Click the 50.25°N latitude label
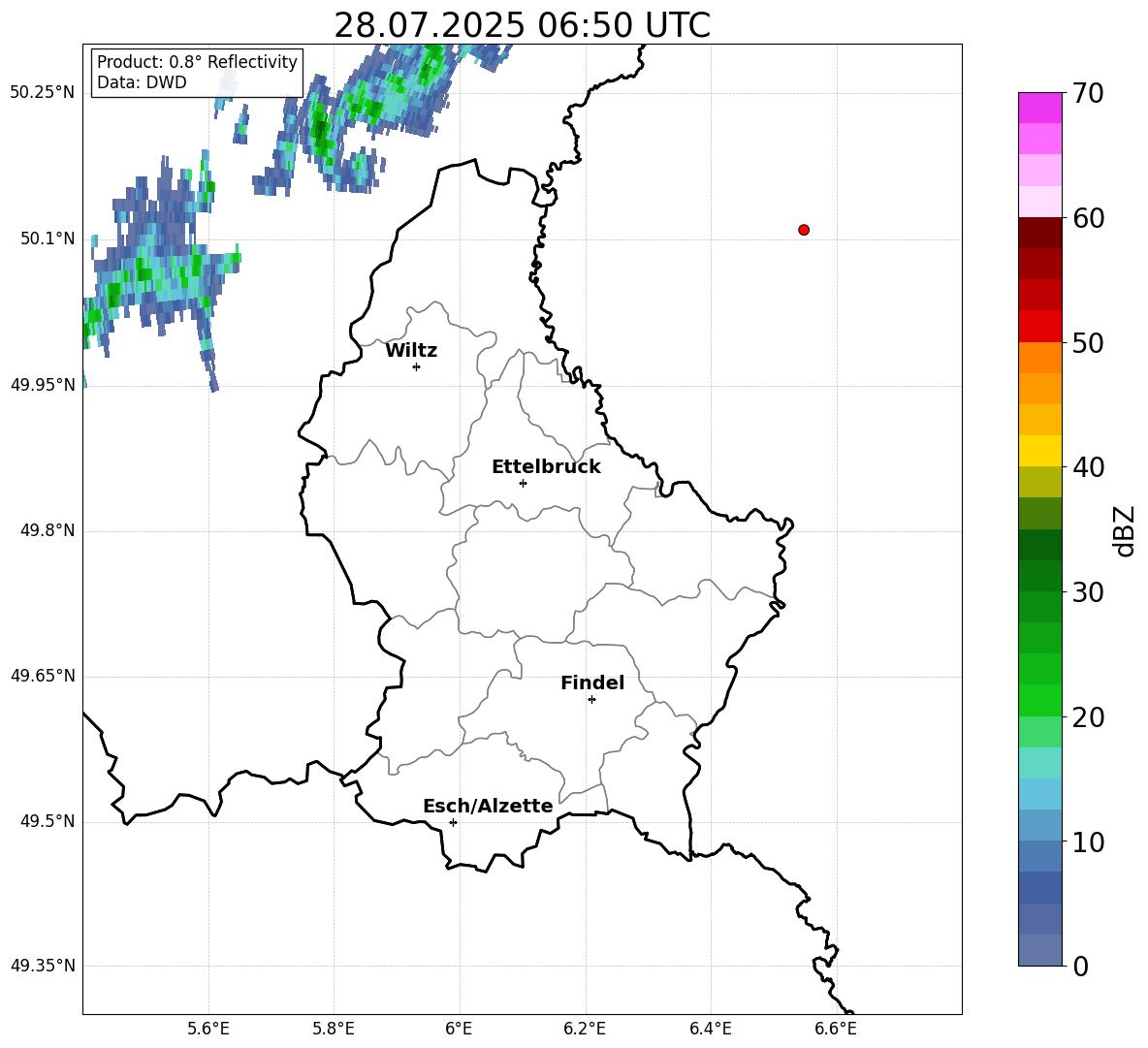Screen dimensions: 1148x1048 tap(43, 93)
